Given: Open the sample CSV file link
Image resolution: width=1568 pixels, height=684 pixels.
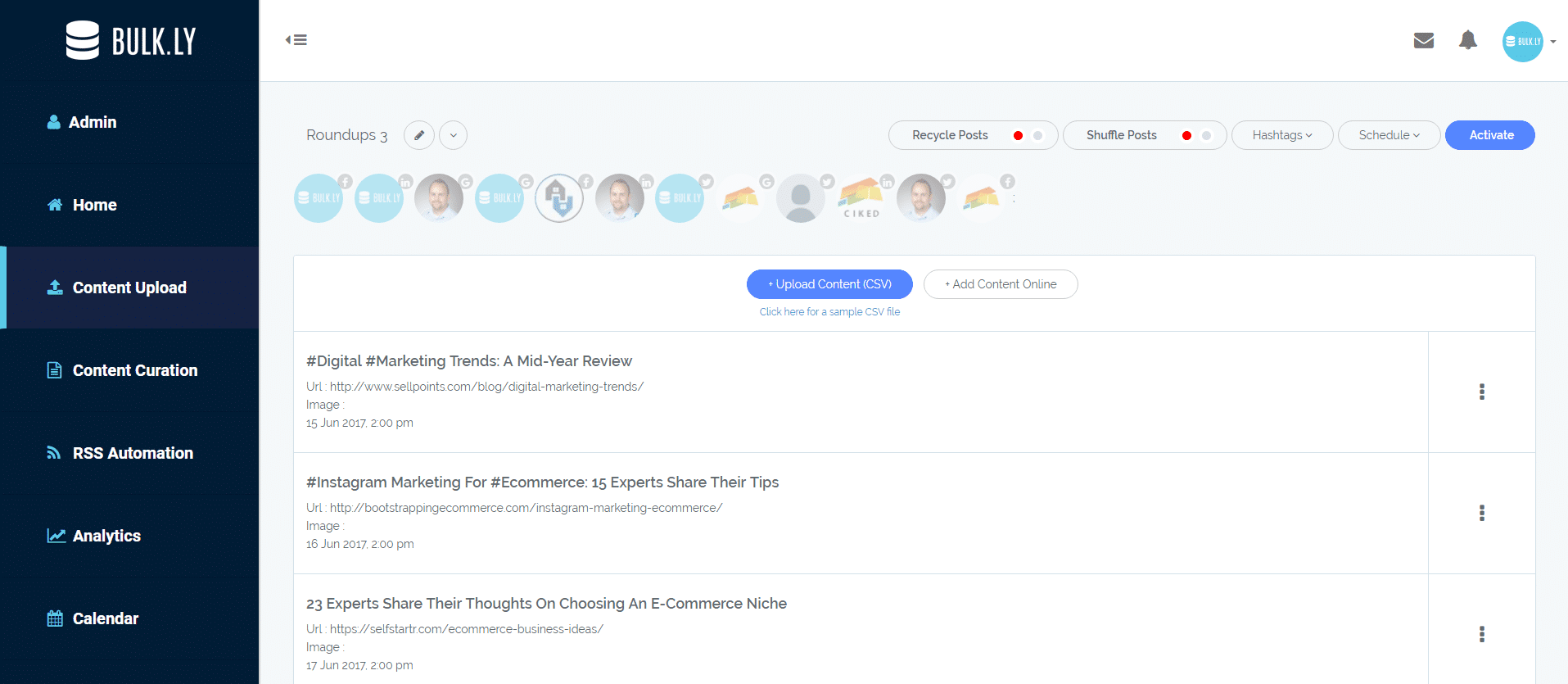Looking at the screenshot, I should (x=829, y=312).
